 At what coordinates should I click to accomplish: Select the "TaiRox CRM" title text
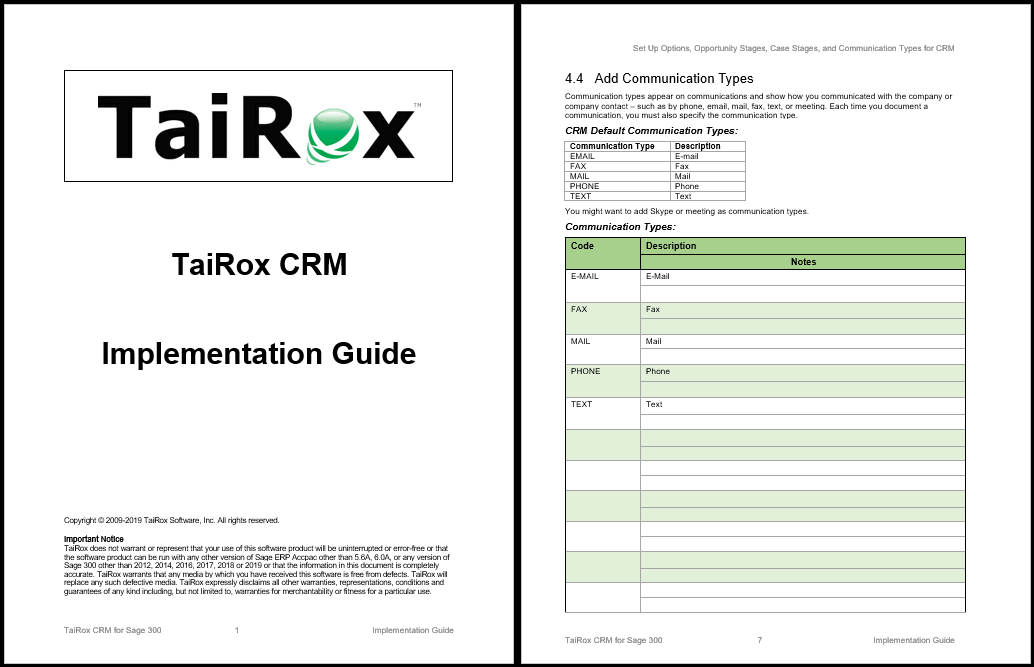pyautogui.click(x=259, y=265)
